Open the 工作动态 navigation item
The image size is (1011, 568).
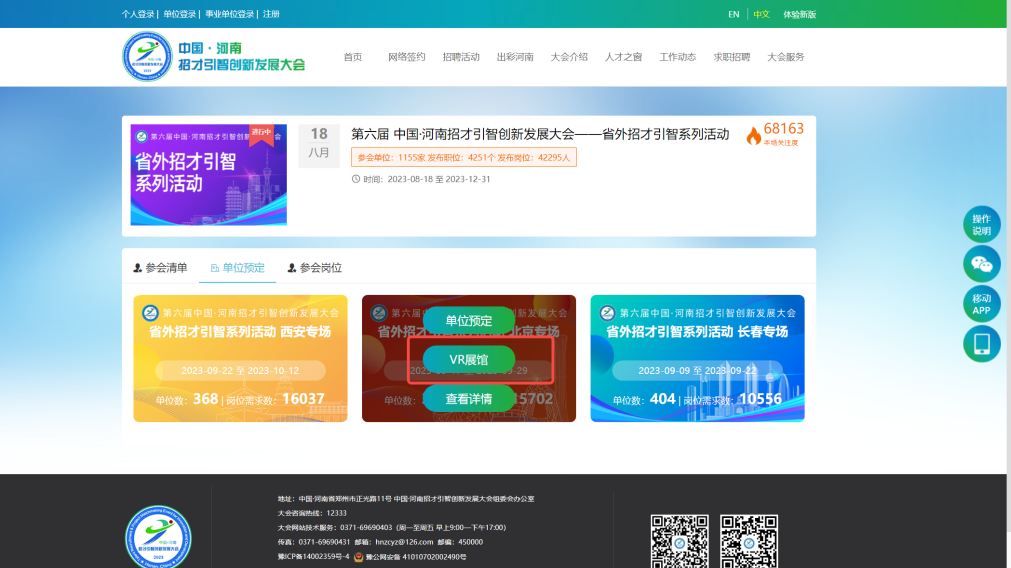[678, 57]
